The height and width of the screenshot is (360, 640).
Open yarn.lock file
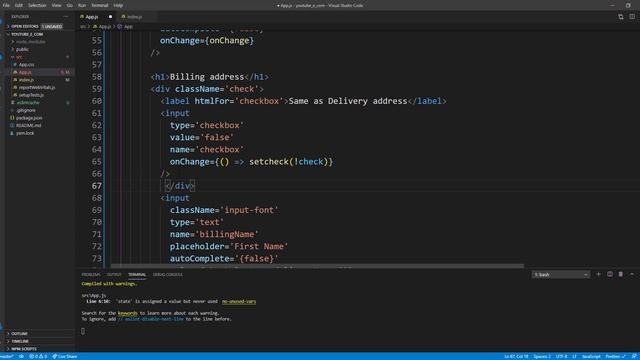coord(25,133)
